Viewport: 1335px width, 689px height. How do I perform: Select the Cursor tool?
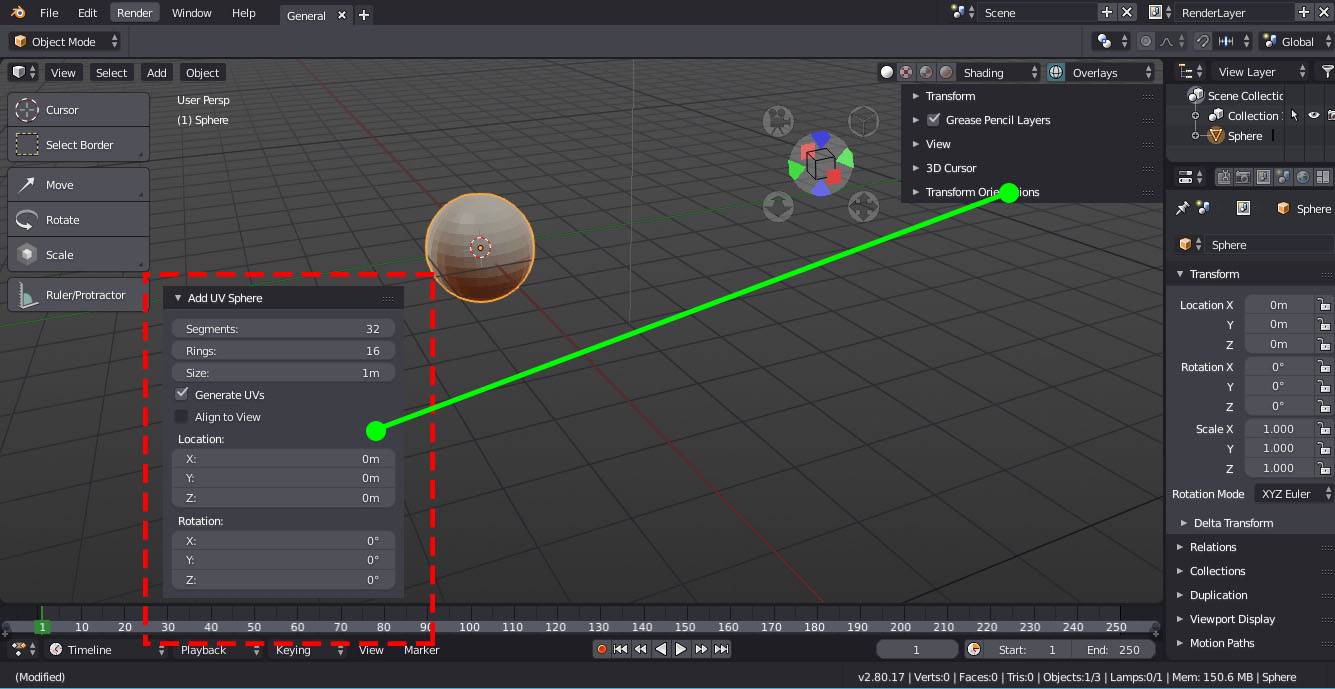point(78,110)
